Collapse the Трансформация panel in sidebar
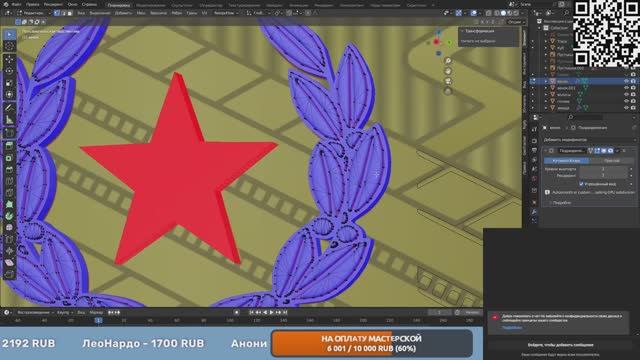 (x=462, y=31)
